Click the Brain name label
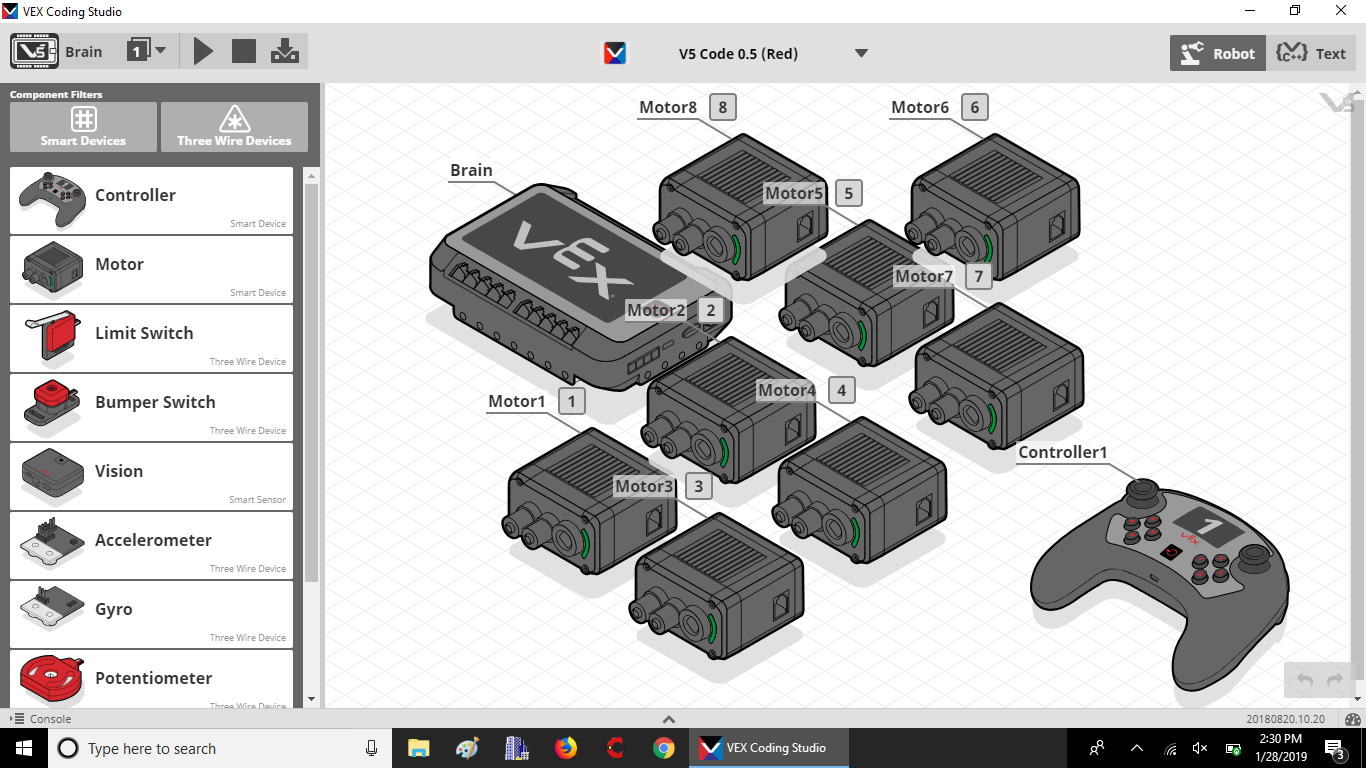 click(x=471, y=170)
